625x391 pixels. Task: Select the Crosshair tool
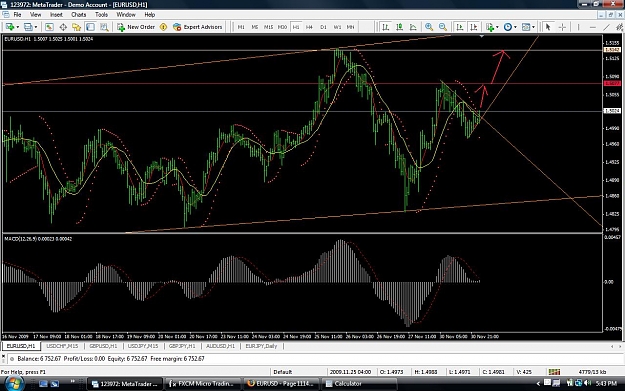[x=562, y=27]
